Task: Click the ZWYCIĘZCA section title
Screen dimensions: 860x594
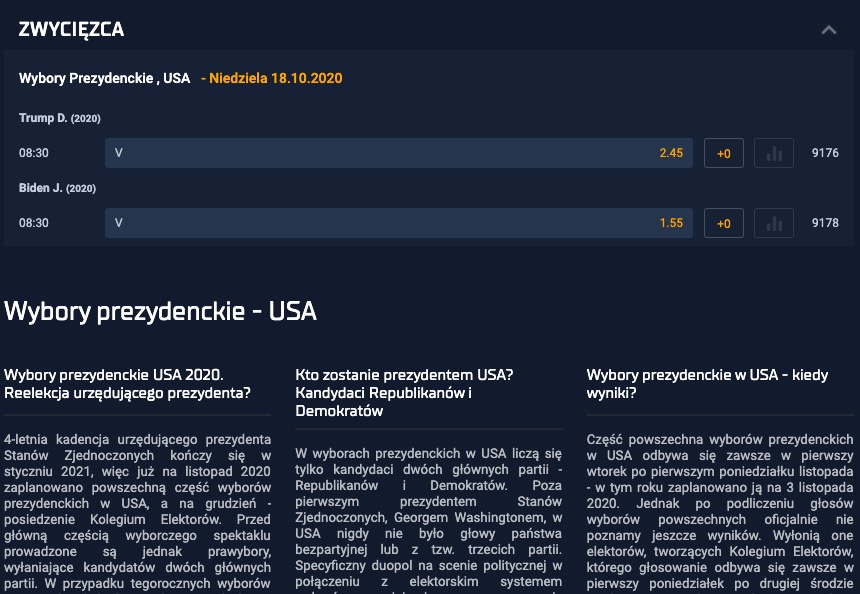Action: 71,29
